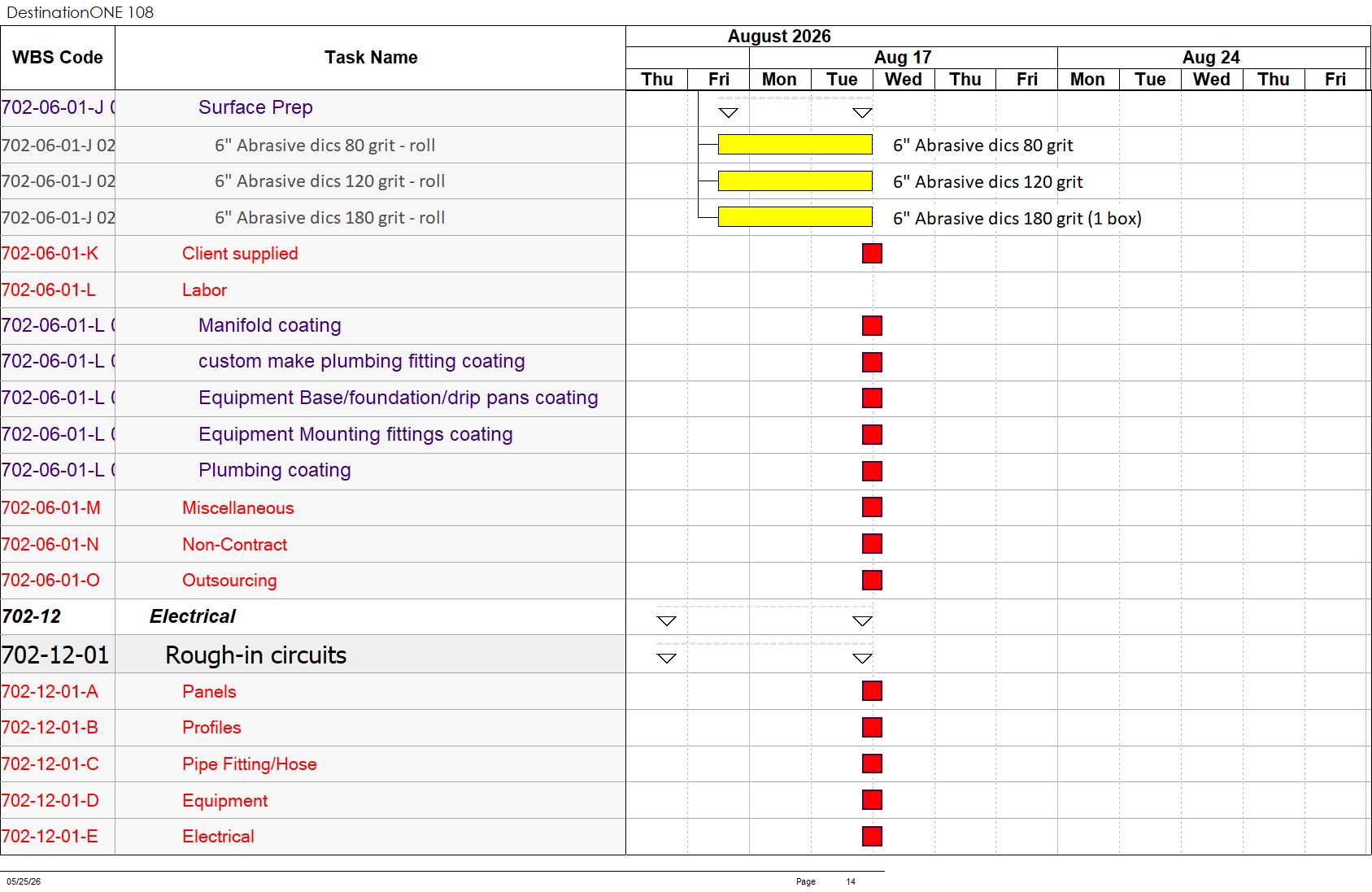This screenshot has height=892, width=1372.
Task: Select the Aug 17 week header
Action: pos(903,58)
